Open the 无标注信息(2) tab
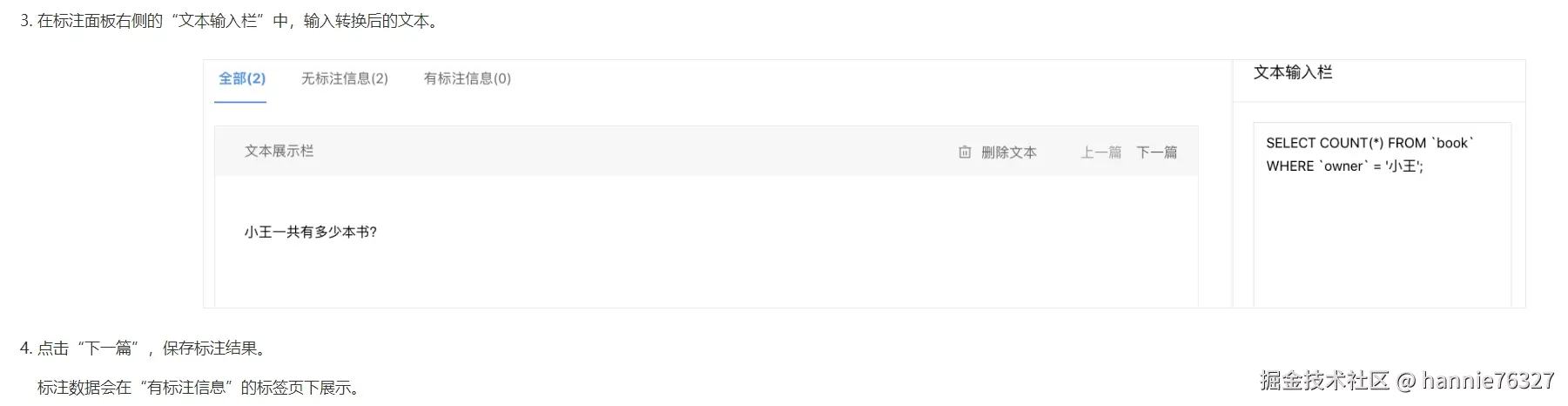 point(344,78)
